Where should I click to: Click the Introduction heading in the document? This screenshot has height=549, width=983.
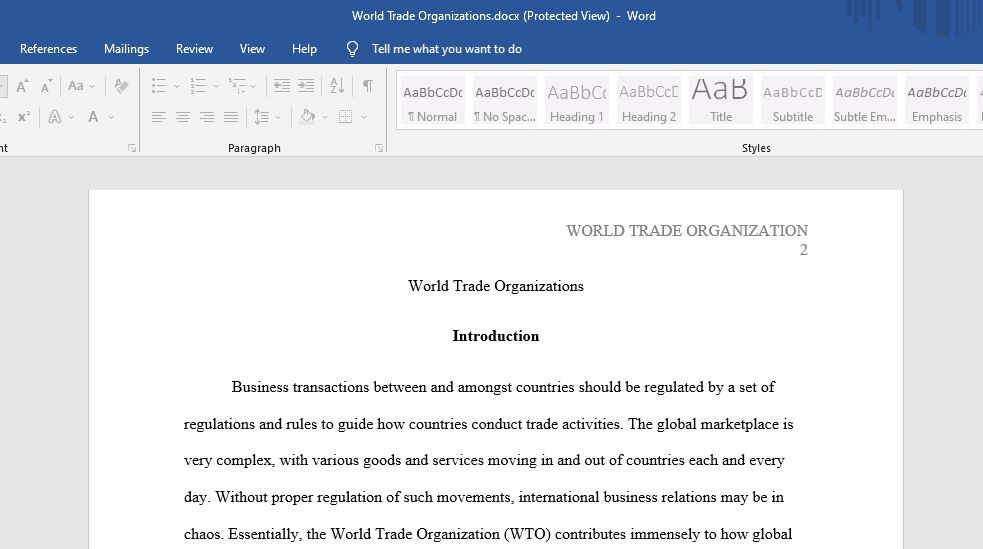[495, 336]
